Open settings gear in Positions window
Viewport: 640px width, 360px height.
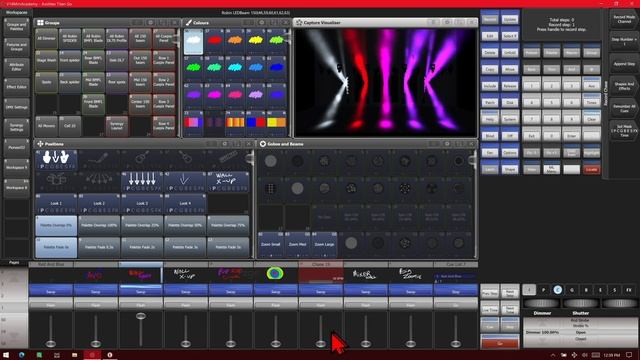click(224, 144)
